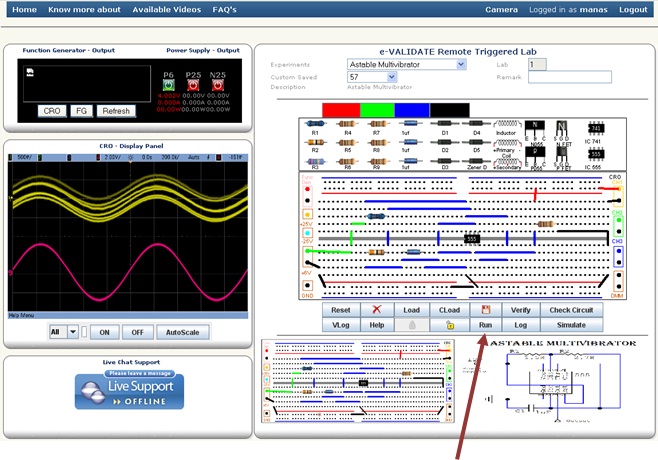The height and width of the screenshot is (460, 658).
Task: Pick the green wire color swatch
Action: (x=375, y=108)
